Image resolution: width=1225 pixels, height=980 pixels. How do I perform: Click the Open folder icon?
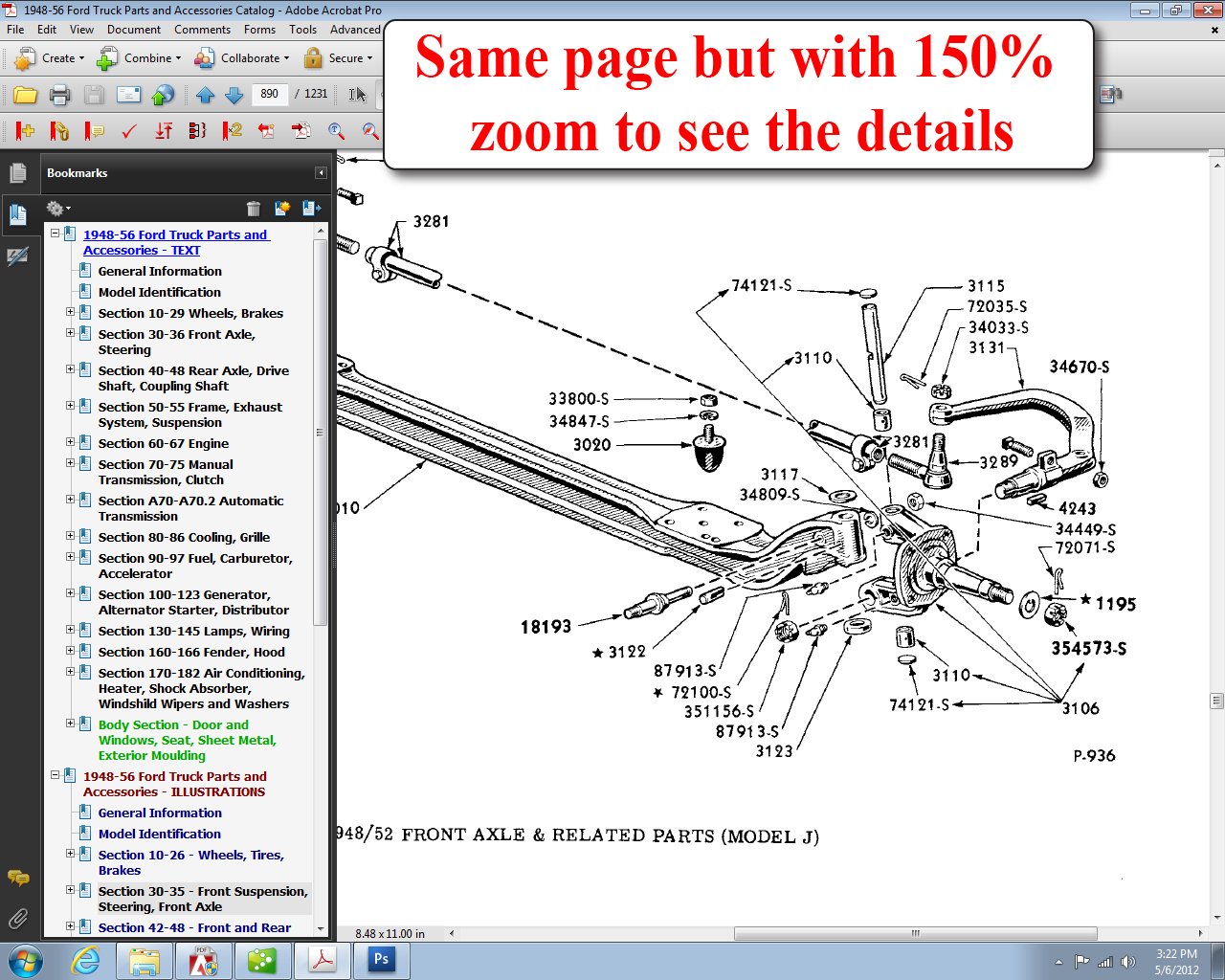[x=26, y=95]
